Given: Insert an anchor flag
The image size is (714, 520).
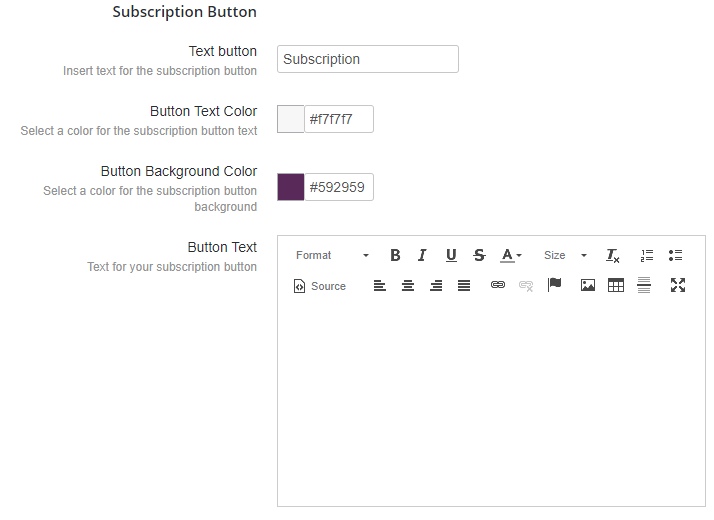Looking at the screenshot, I should coord(554,285).
